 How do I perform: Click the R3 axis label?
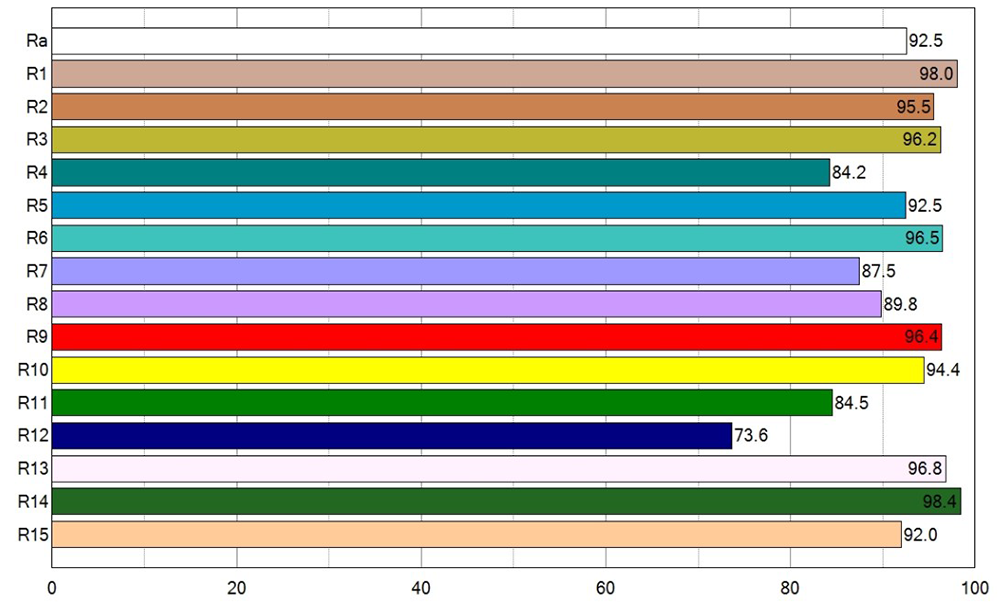(x=37, y=140)
